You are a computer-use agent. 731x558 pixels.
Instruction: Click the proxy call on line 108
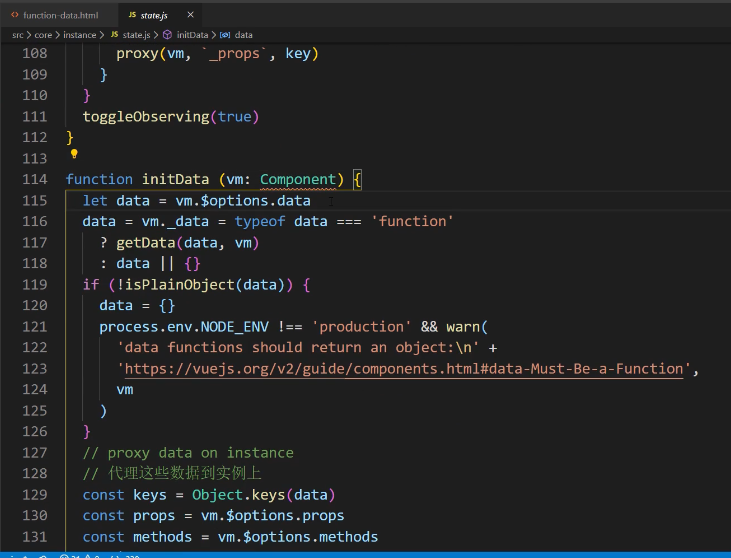coord(137,54)
